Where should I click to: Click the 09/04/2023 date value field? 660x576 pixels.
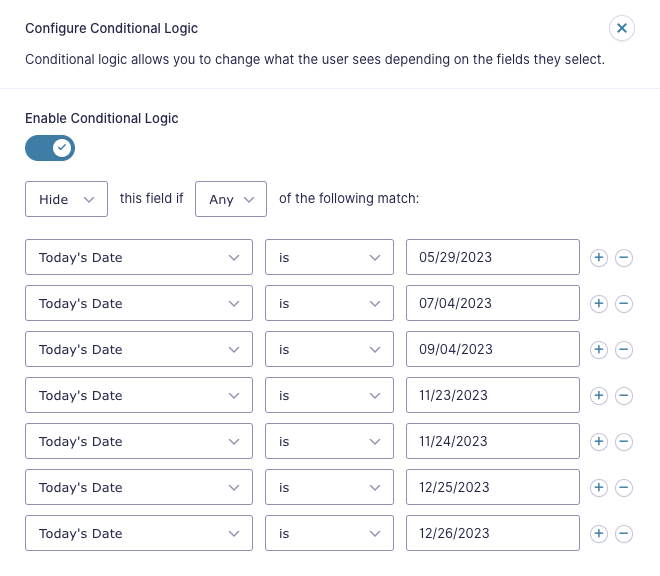(493, 349)
